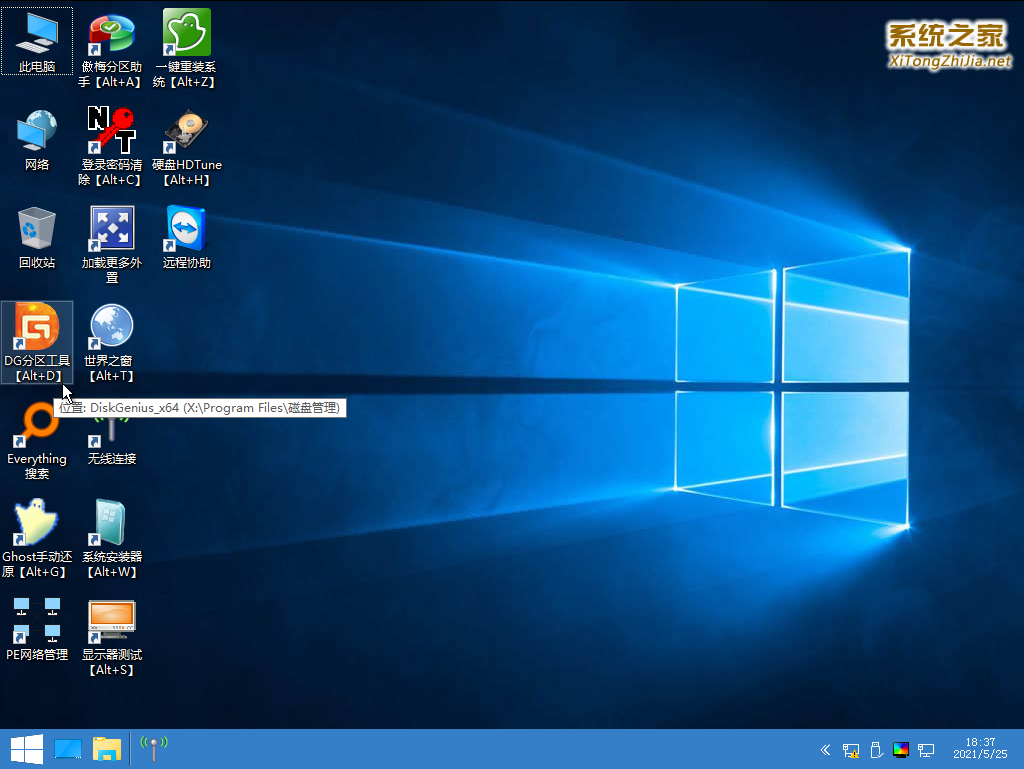Expand hidden tray icons chevron
The width and height of the screenshot is (1024, 769).
tap(825, 750)
